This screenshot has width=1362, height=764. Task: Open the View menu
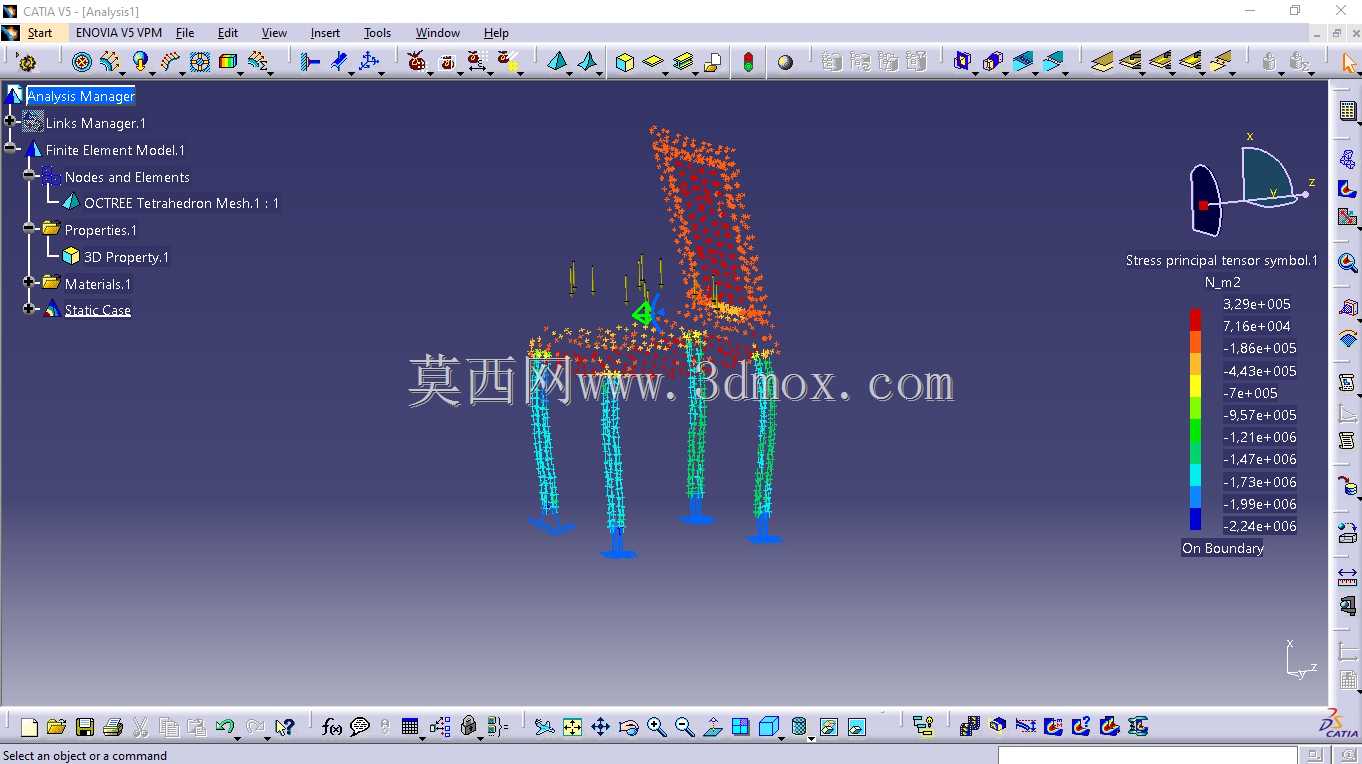[x=274, y=33]
